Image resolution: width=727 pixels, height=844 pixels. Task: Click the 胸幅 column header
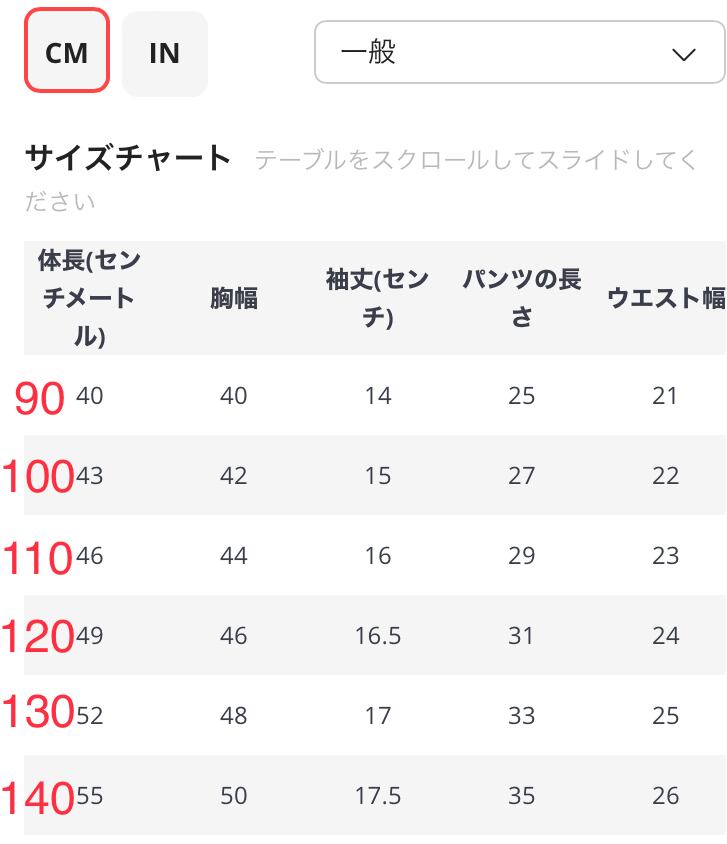[234, 298]
